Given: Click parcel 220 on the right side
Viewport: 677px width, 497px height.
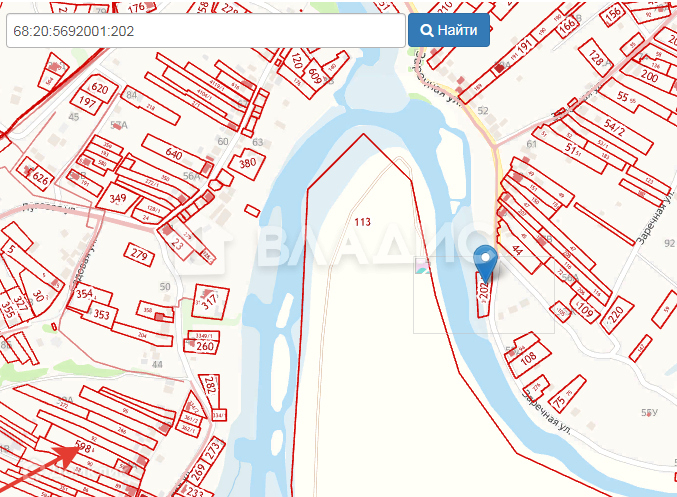Looking at the screenshot, I should pos(617,314).
